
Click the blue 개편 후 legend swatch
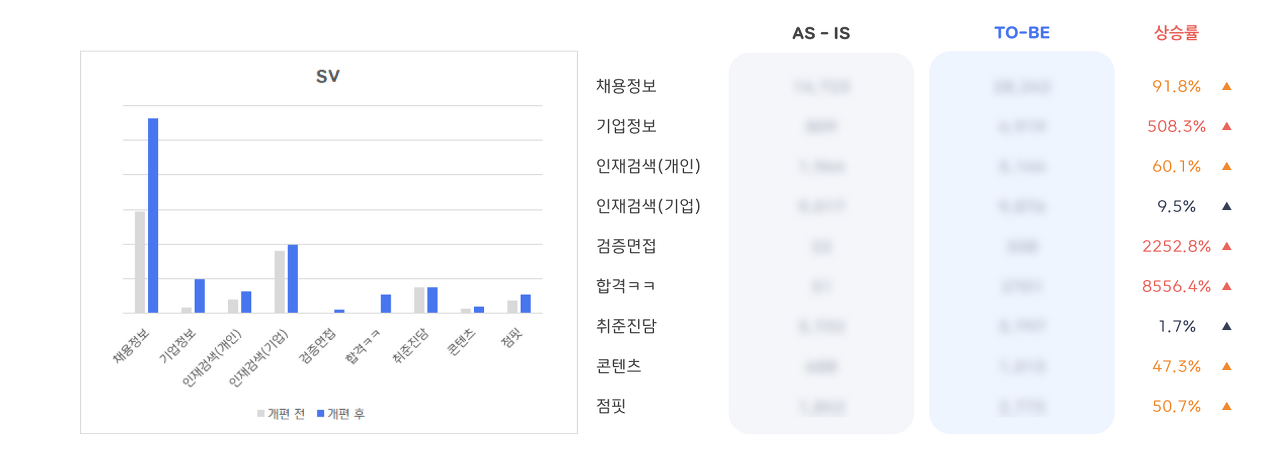(320, 413)
